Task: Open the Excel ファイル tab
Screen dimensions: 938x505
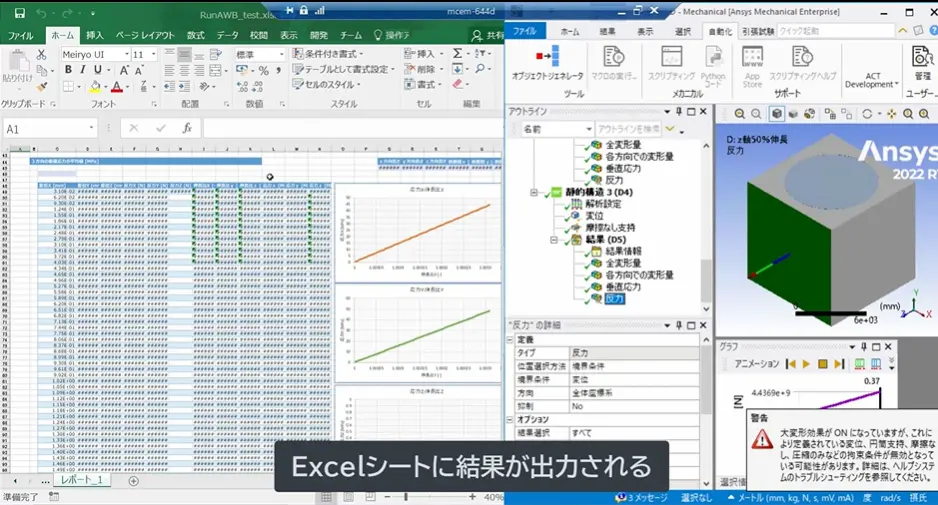Action: tap(20, 35)
